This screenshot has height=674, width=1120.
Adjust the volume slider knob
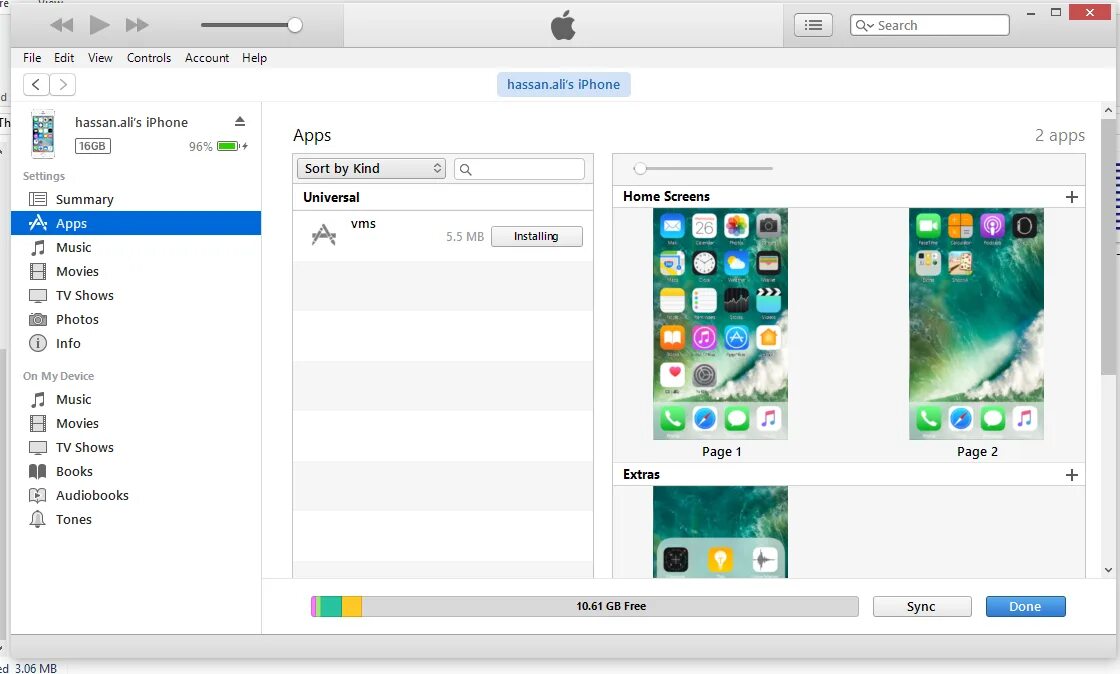294,26
